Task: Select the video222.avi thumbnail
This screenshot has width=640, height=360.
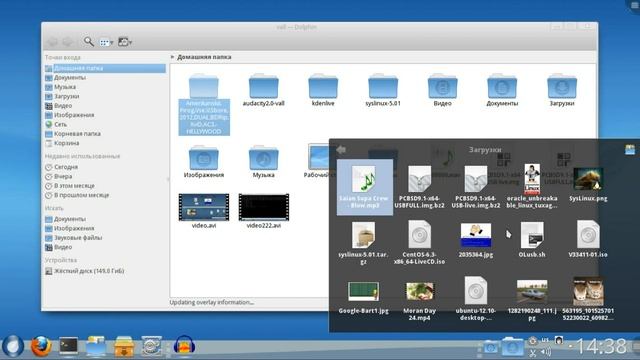Action: coord(264,211)
